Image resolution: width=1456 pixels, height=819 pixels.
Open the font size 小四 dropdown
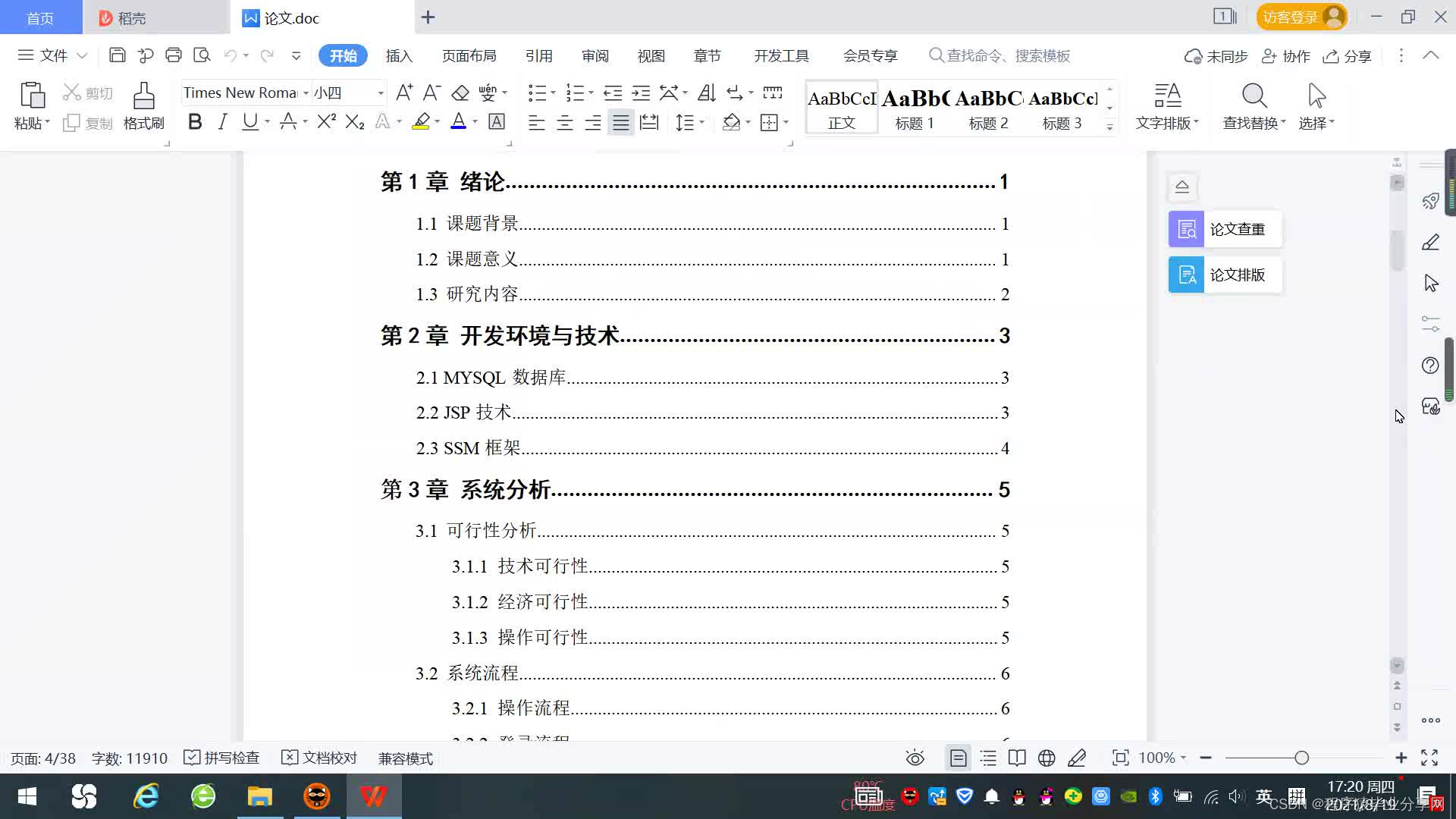point(381,93)
